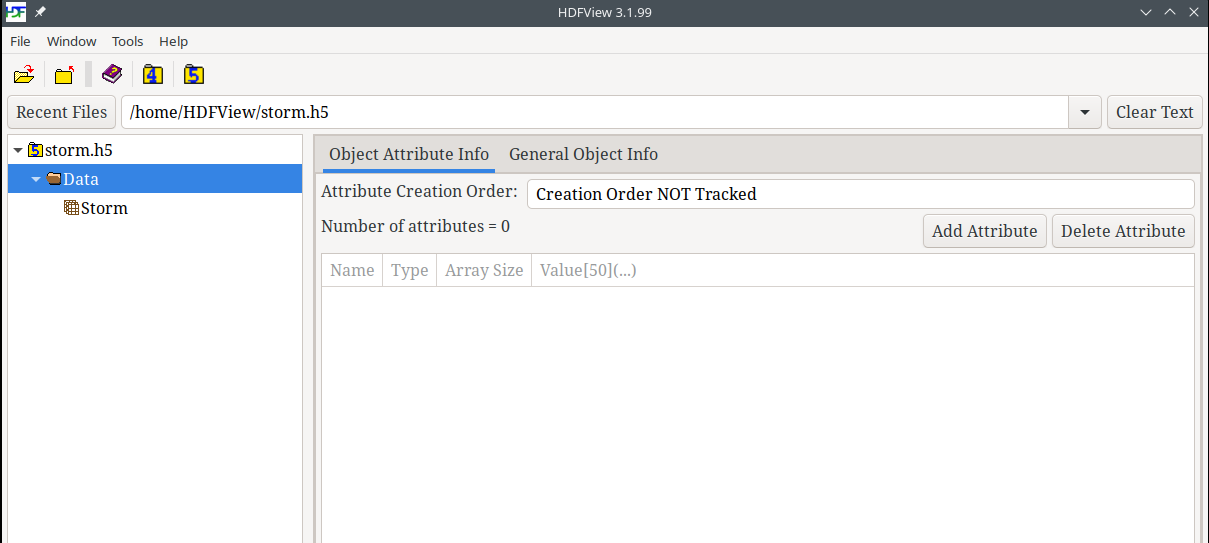This screenshot has width=1209, height=543.
Task: Collapse the storm.h5 tree node
Action: click(x=18, y=150)
